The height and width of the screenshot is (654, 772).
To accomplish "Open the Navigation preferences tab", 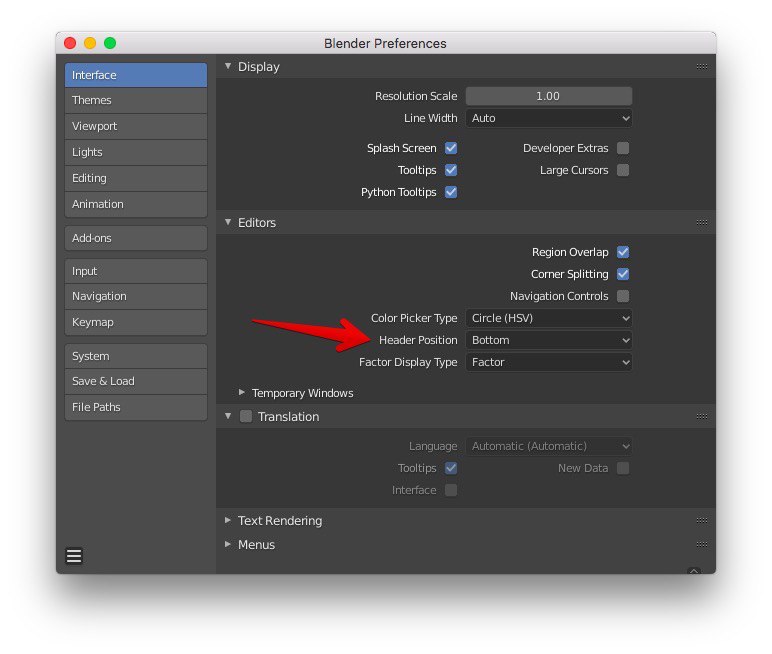I will (x=136, y=296).
